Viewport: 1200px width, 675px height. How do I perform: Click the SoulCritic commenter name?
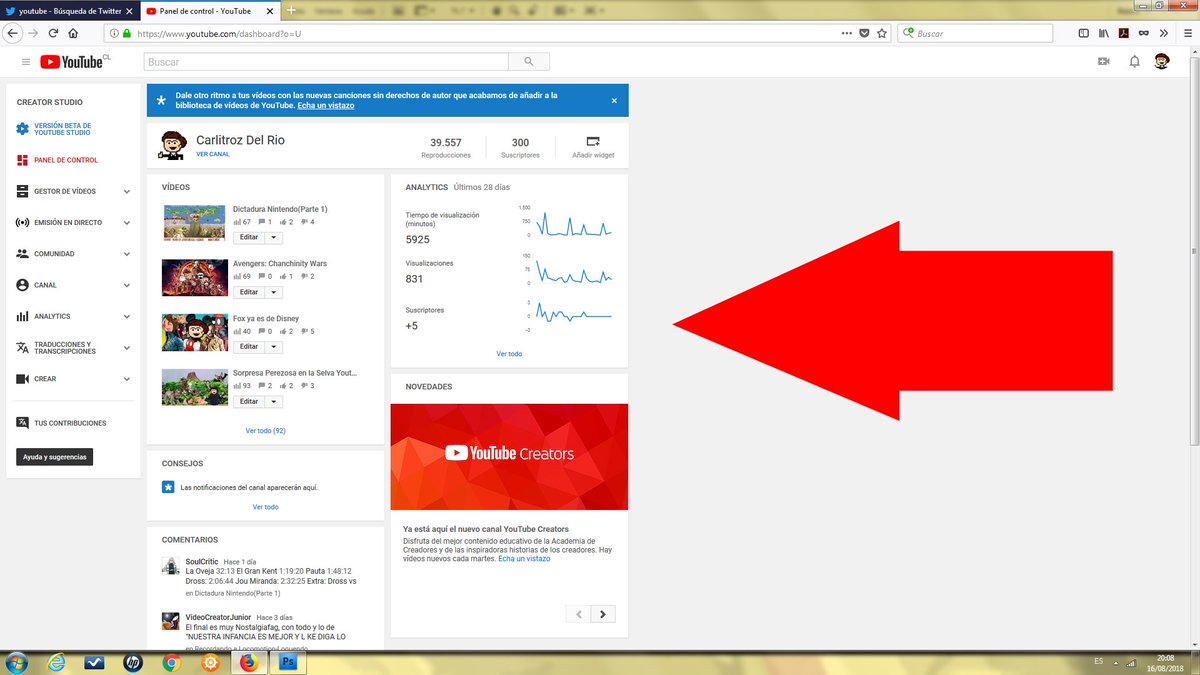(201, 562)
